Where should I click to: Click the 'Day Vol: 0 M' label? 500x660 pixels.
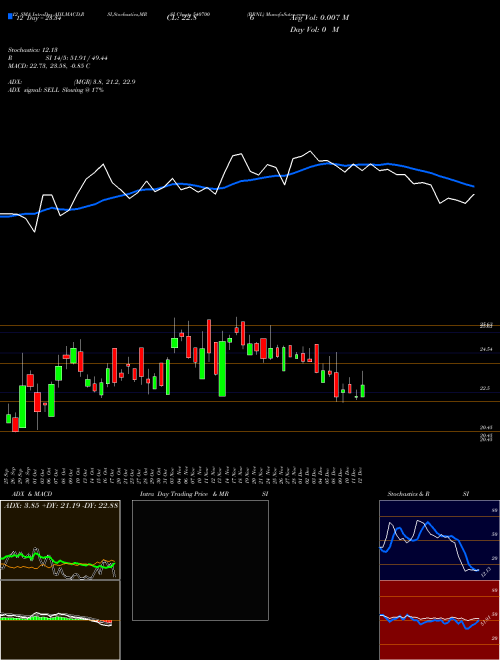[314, 30]
